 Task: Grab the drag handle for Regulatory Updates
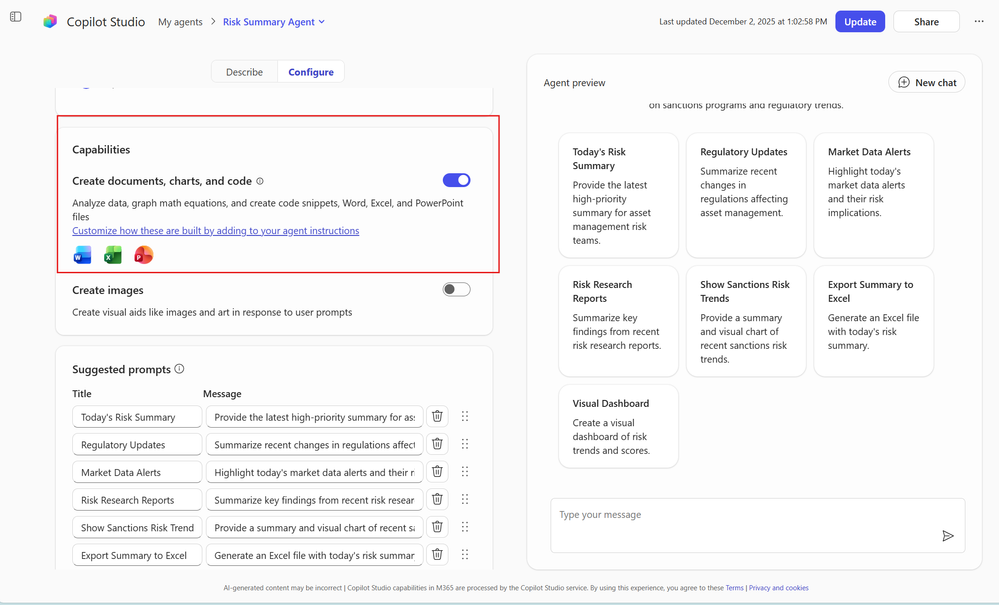point(465,444)
